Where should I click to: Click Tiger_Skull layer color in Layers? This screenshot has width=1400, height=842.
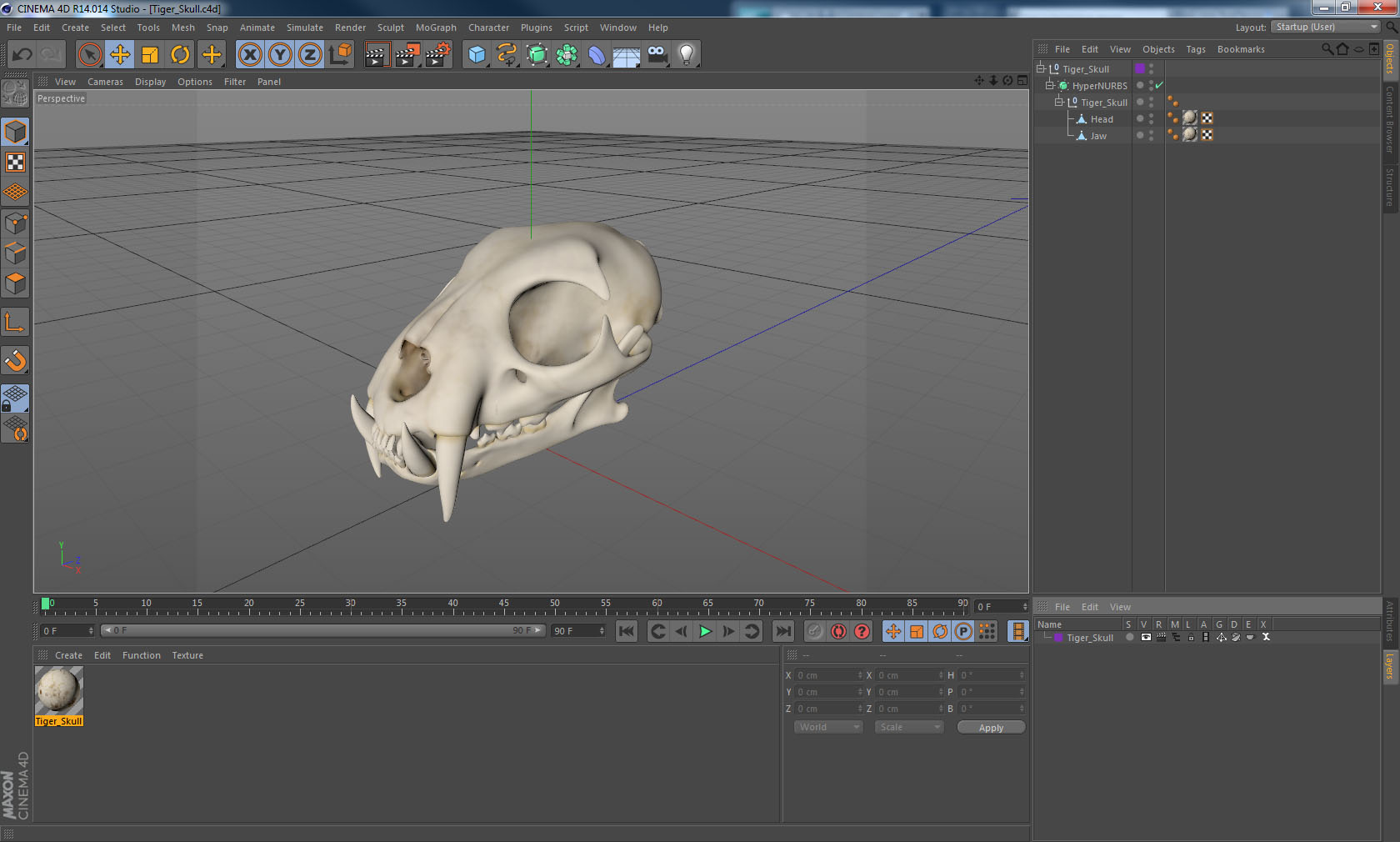coord(1058,638)
